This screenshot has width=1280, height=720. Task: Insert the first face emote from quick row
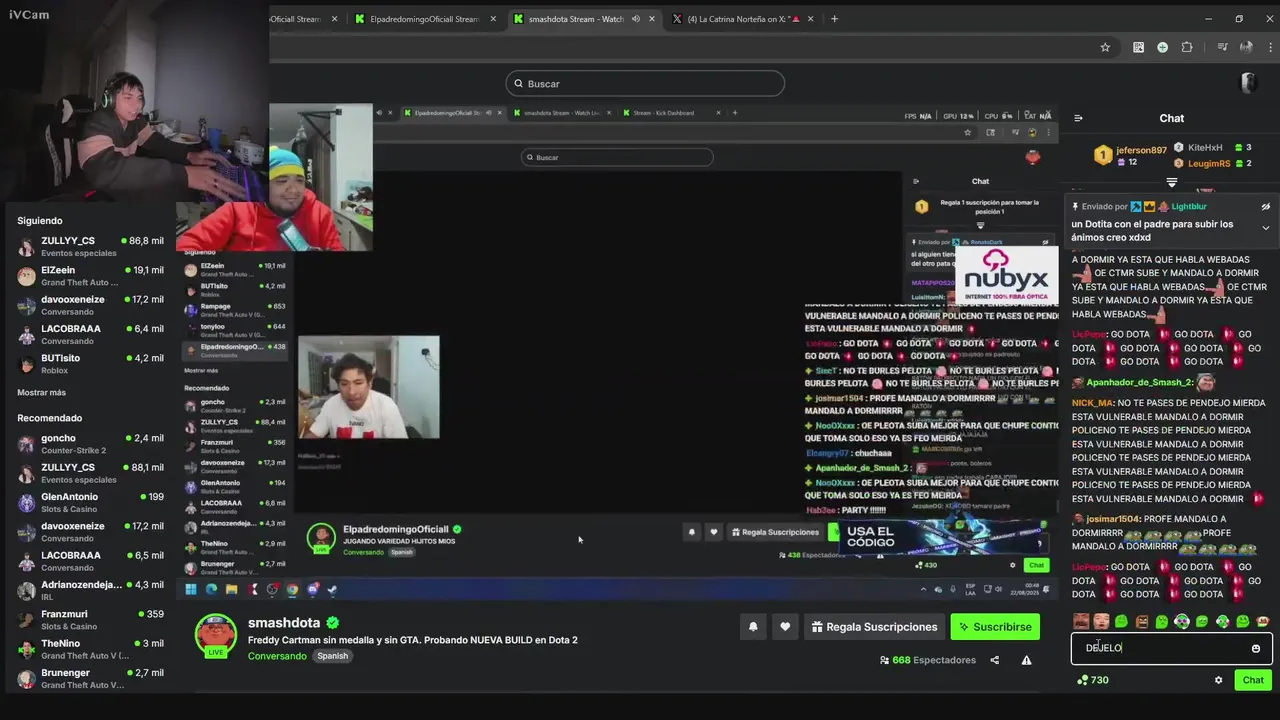coord(1081,622)
